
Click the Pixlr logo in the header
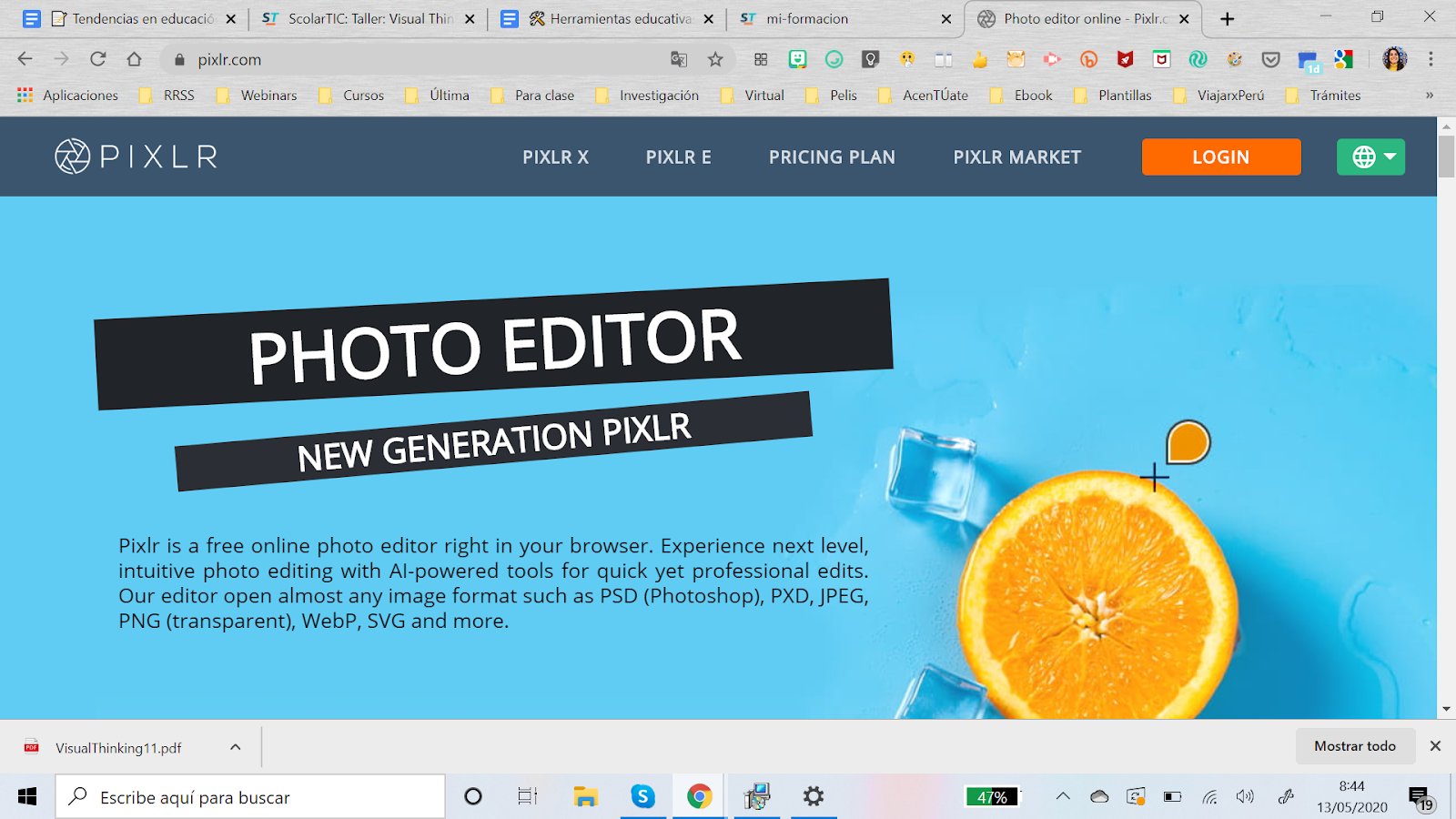point(136,157)
